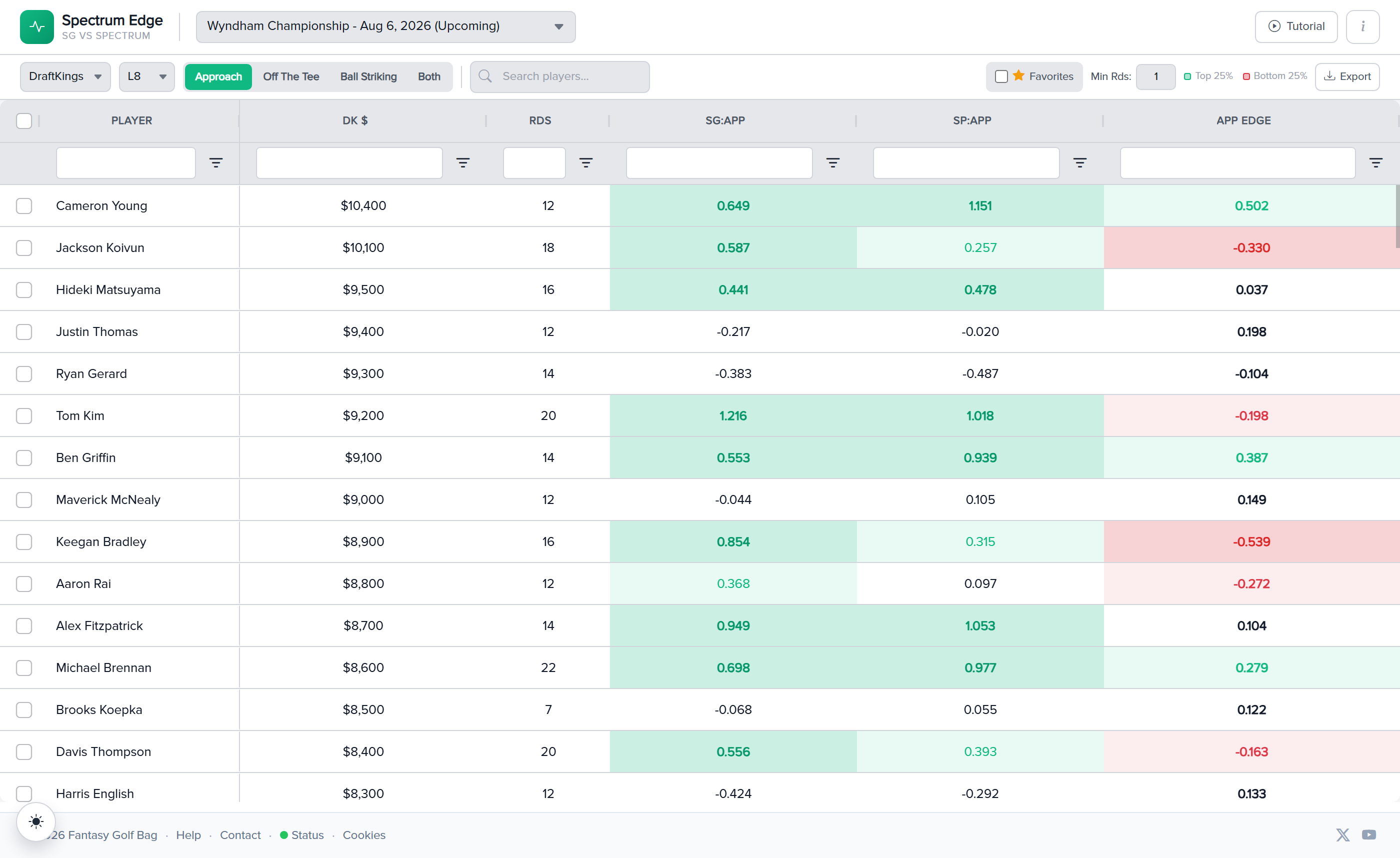Viewport: 1400px width, 858px height.
Task: Open the X (Twitter) link icon
Action: pyautogui.click(x=1342, y=834)
